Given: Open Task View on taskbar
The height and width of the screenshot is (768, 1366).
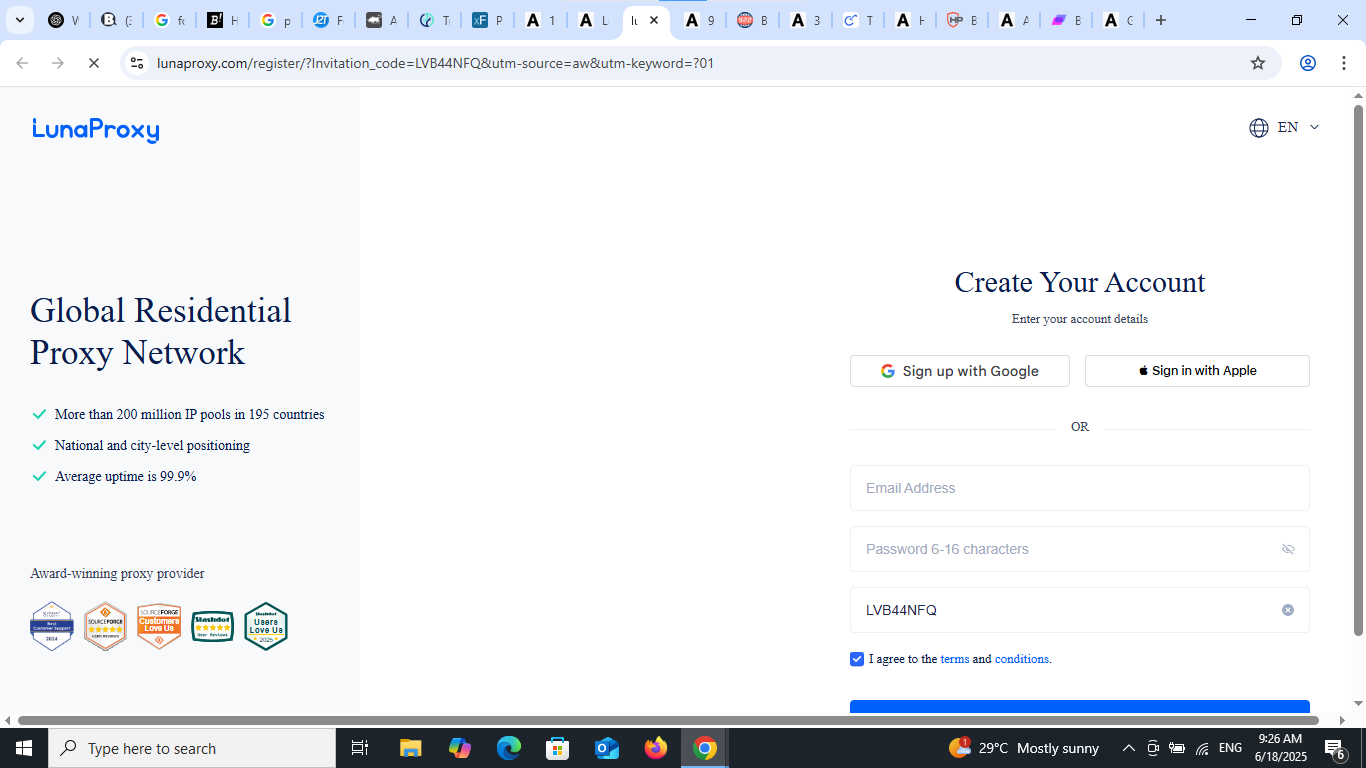Looking at the screenshot, I should (360, 748).
